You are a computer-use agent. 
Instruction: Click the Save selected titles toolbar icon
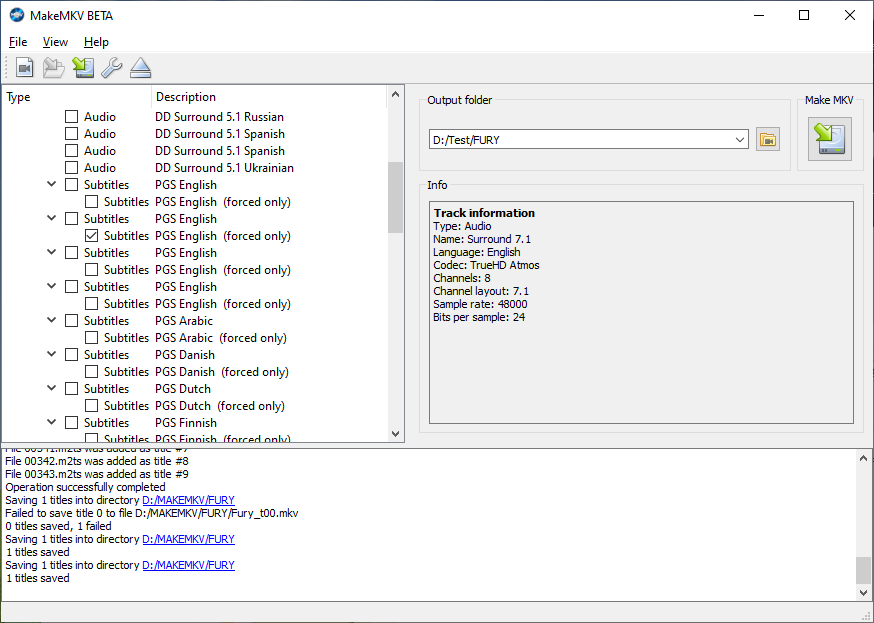(x=83, y=68)
